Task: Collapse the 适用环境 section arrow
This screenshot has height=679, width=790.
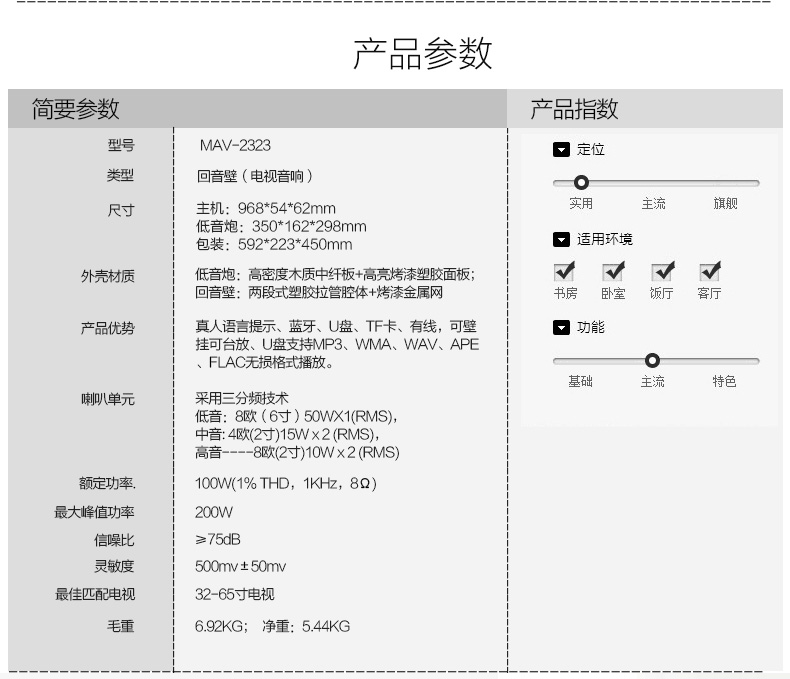Action: click(561, 240)
